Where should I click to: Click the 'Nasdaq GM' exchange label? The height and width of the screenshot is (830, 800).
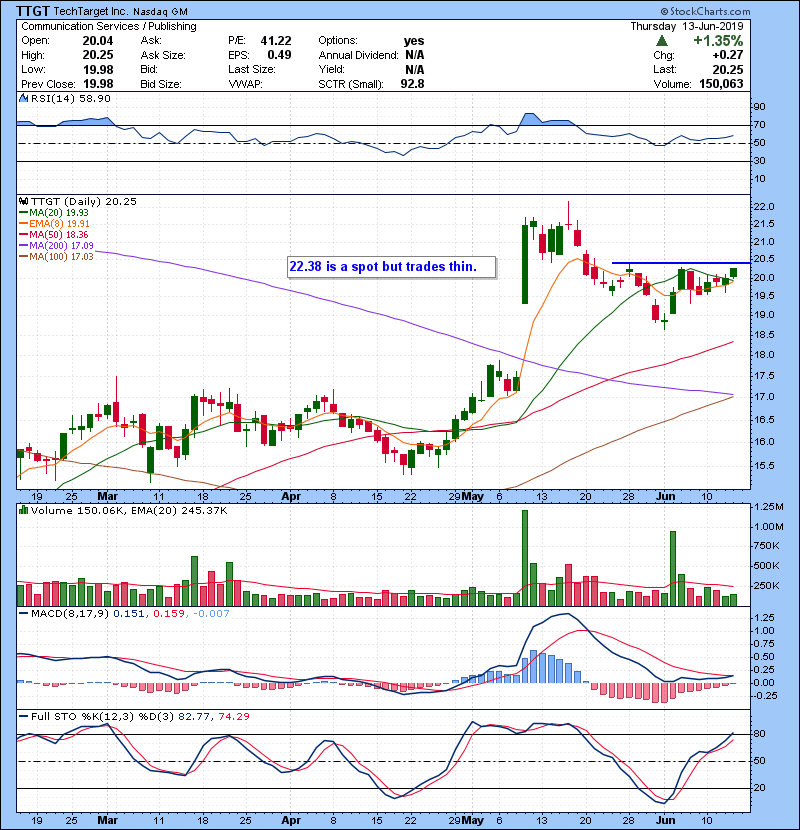click(160, 12)
